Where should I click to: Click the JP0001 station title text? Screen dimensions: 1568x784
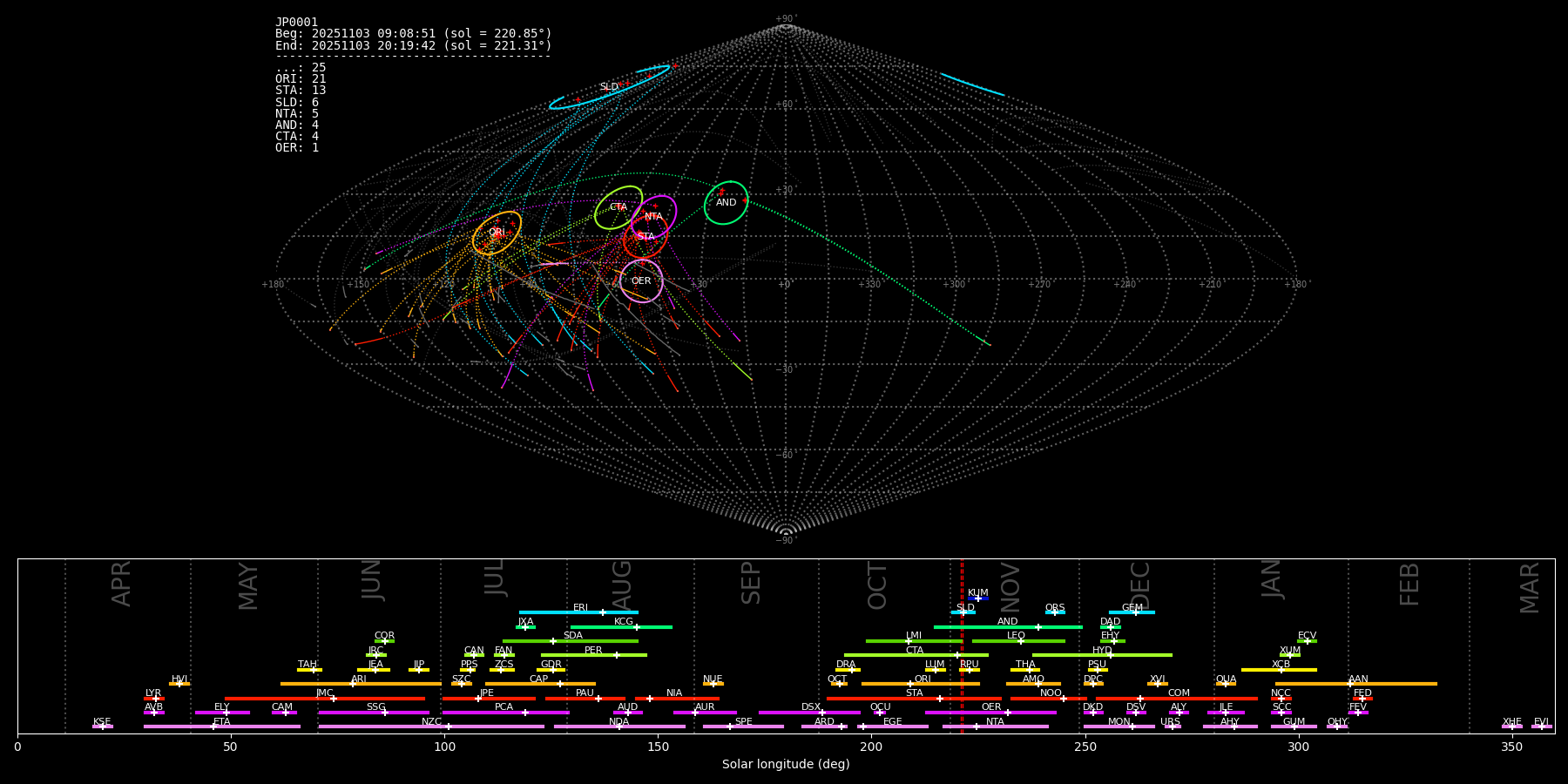click(296, 22)
